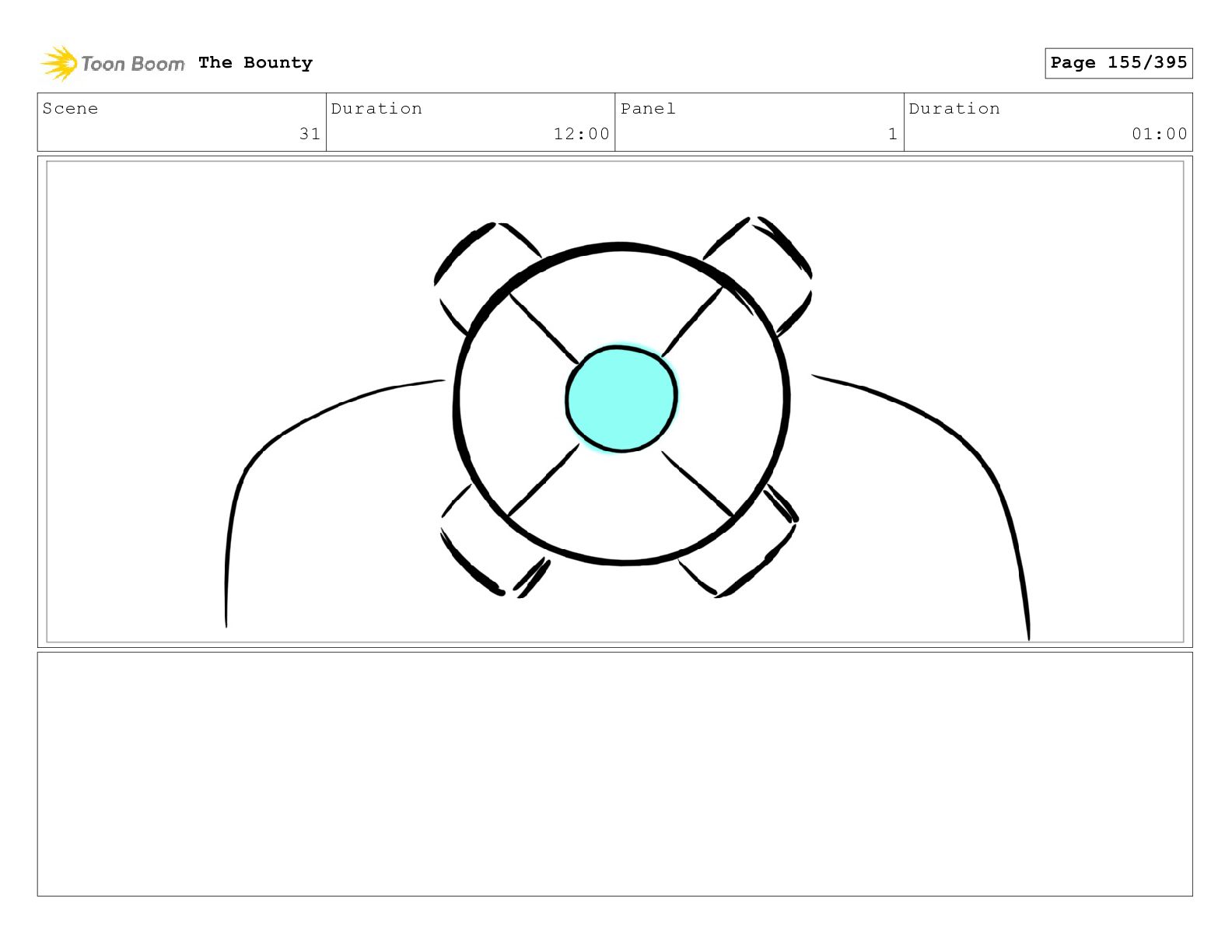Select the Scene label
The image size is (1232, 952).
[x=71, y=109]
